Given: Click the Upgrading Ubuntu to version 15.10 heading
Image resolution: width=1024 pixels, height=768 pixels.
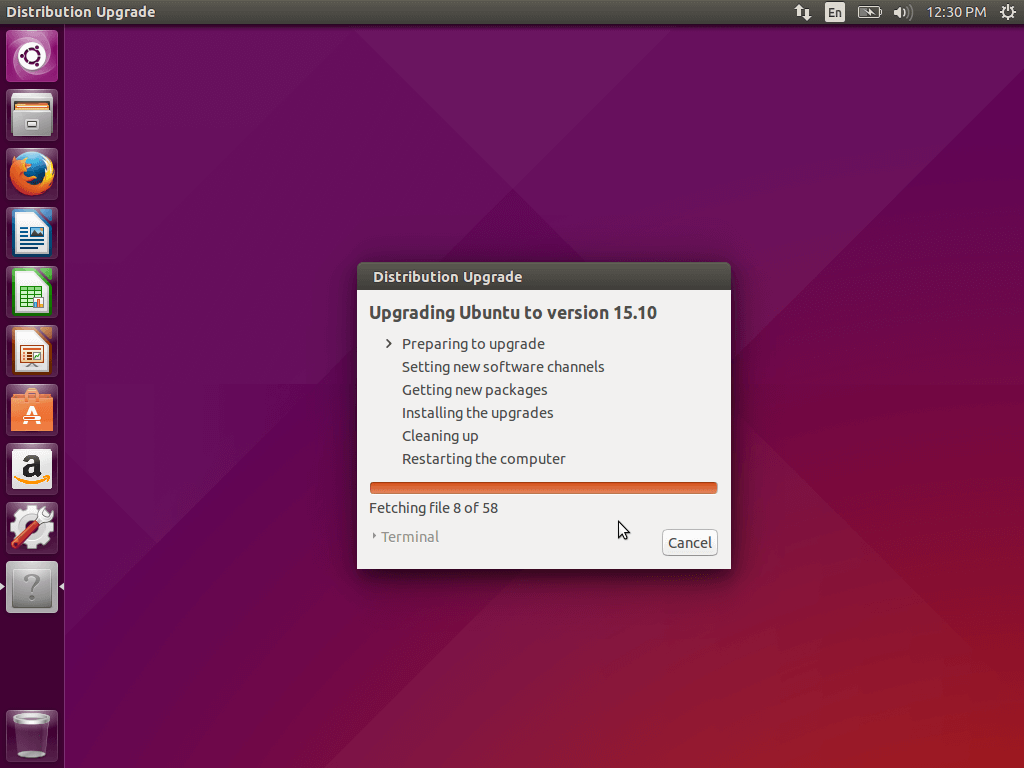Looking at the screenshot, I should pyautogui.click(x=513, y=313).
